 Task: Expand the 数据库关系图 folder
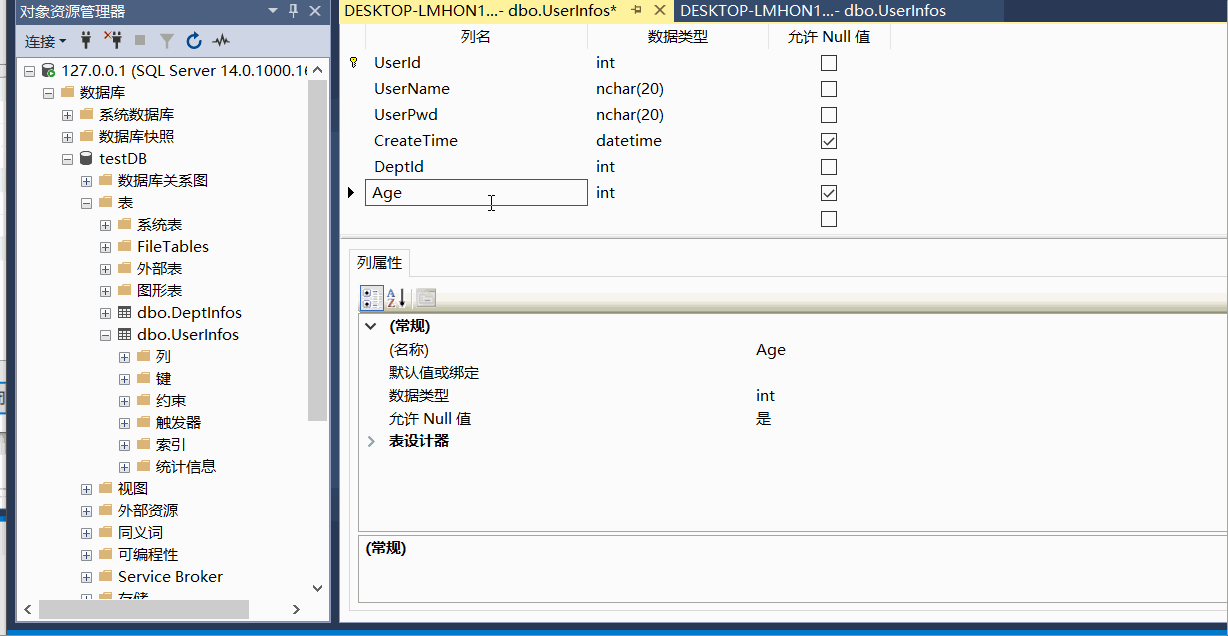point(86,181)
